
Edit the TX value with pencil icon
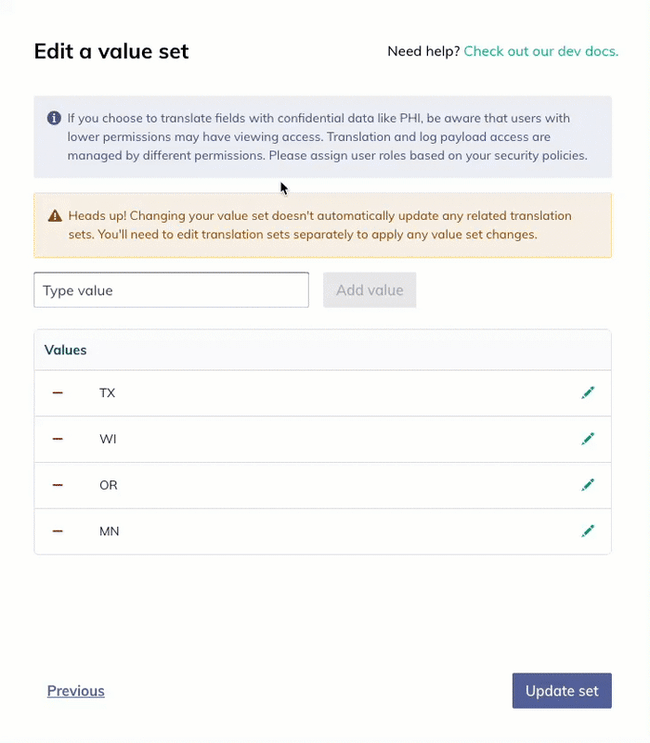588,393
